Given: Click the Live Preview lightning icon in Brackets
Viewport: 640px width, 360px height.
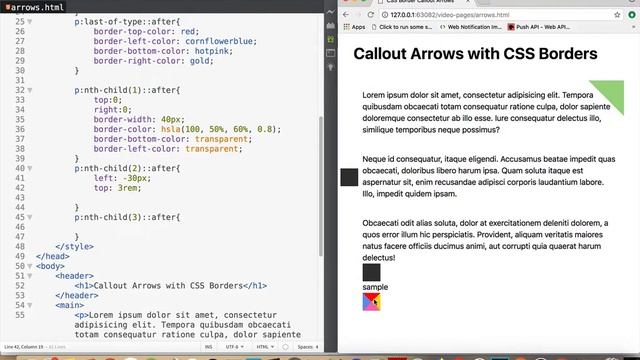Looking at the screenshot, I should coord(331,12).
